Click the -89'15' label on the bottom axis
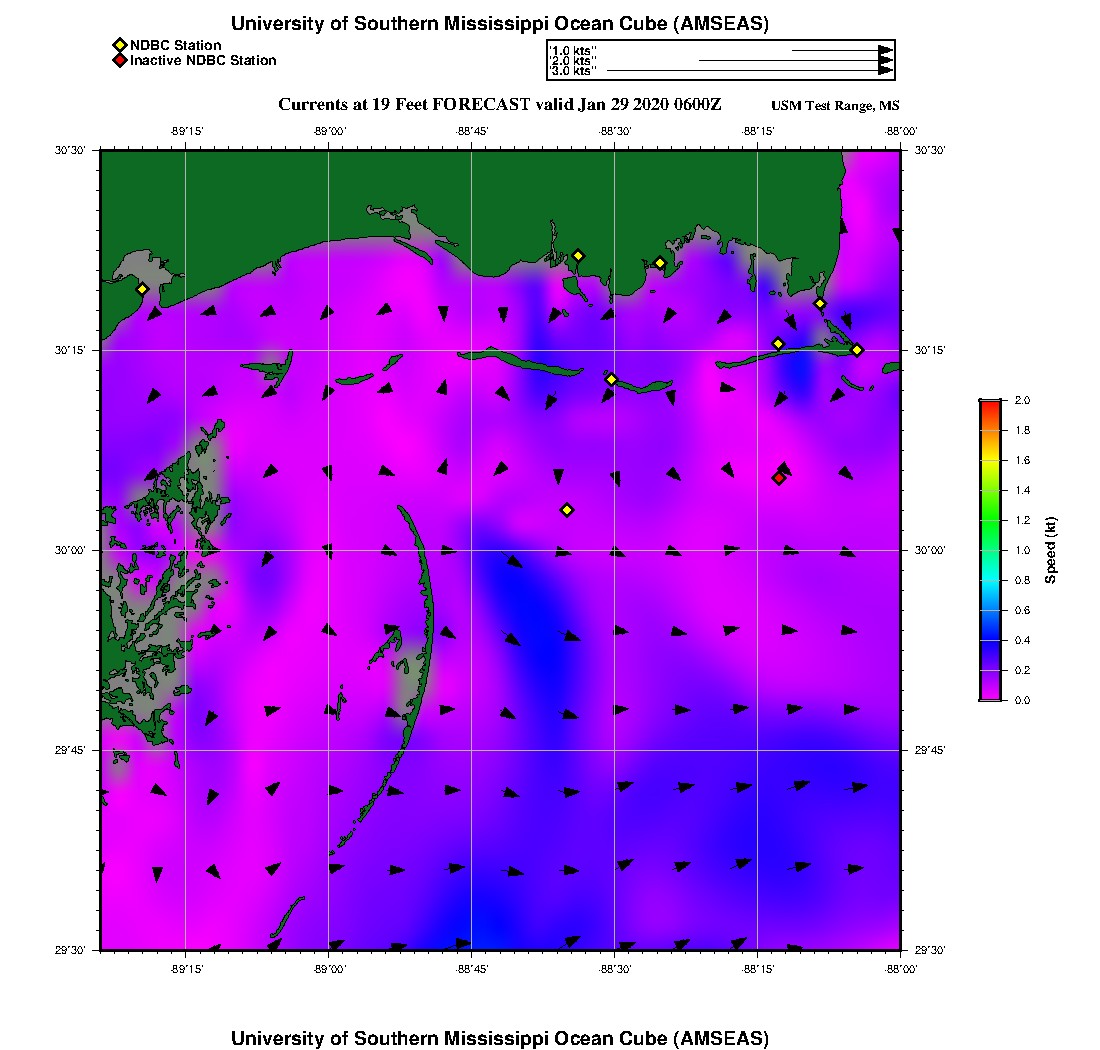 (186, 969)
